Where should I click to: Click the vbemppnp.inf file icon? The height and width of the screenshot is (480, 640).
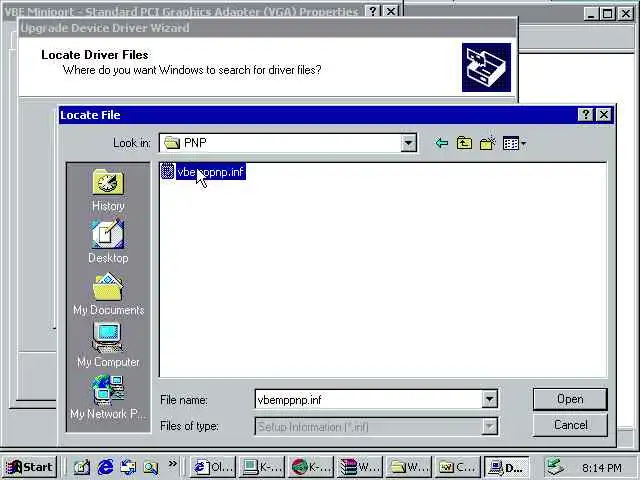tap(167, 171)
